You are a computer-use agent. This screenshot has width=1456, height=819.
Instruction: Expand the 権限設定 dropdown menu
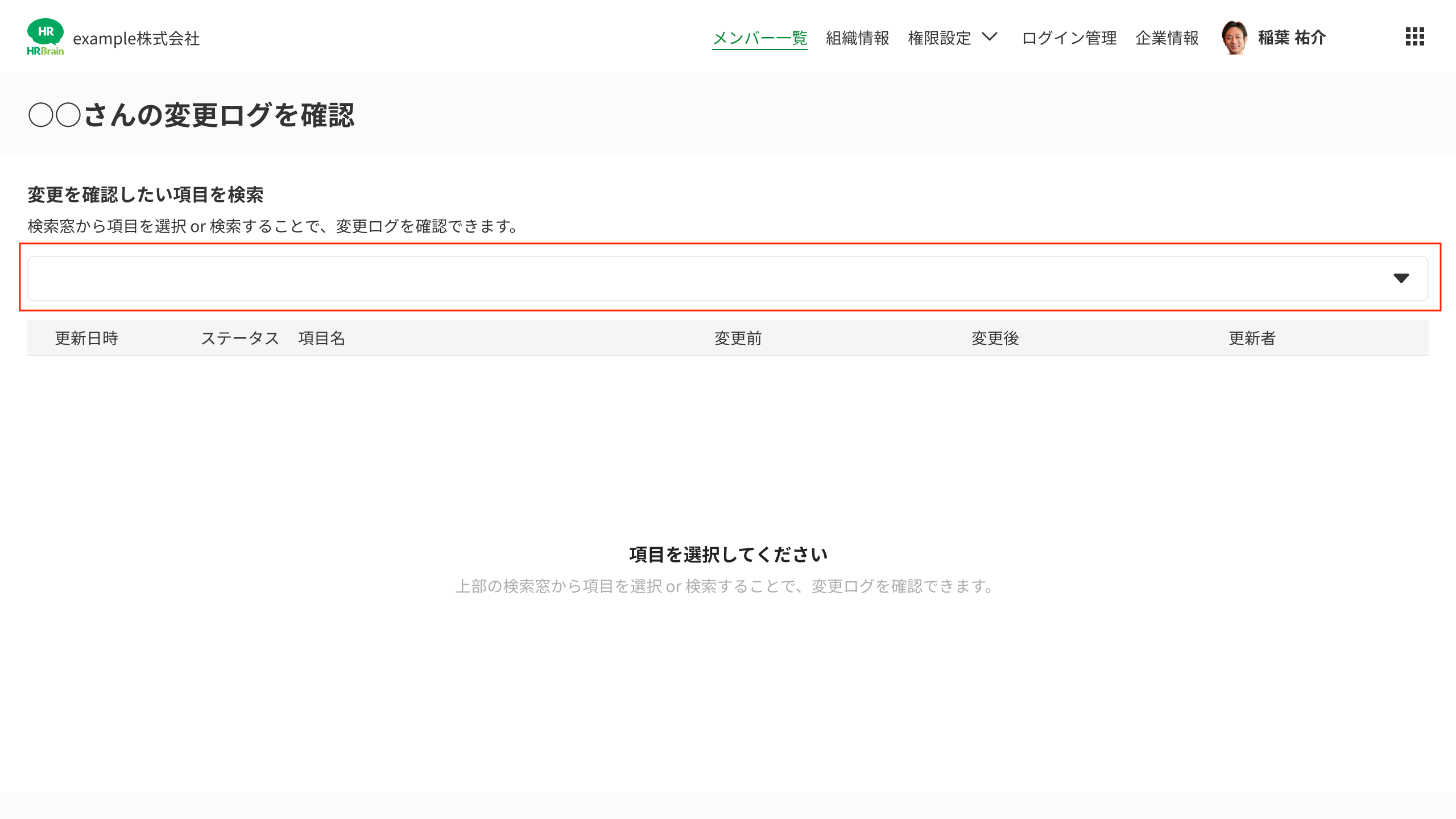coord(953,38)
